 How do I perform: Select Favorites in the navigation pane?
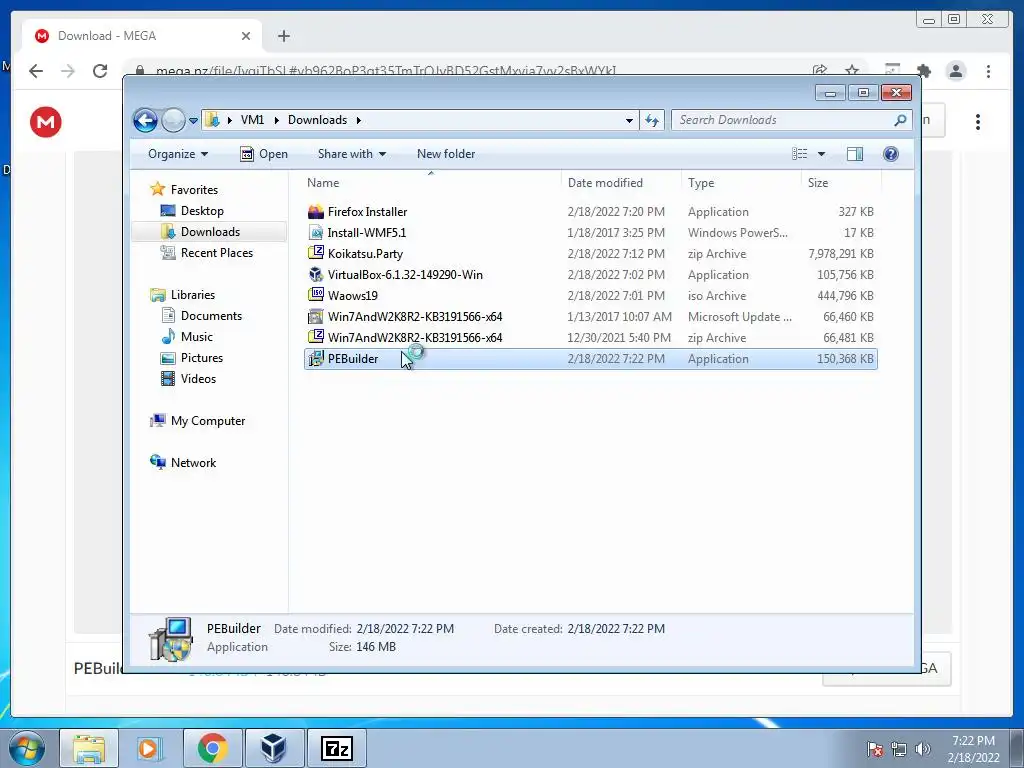(x=194, y=190)
